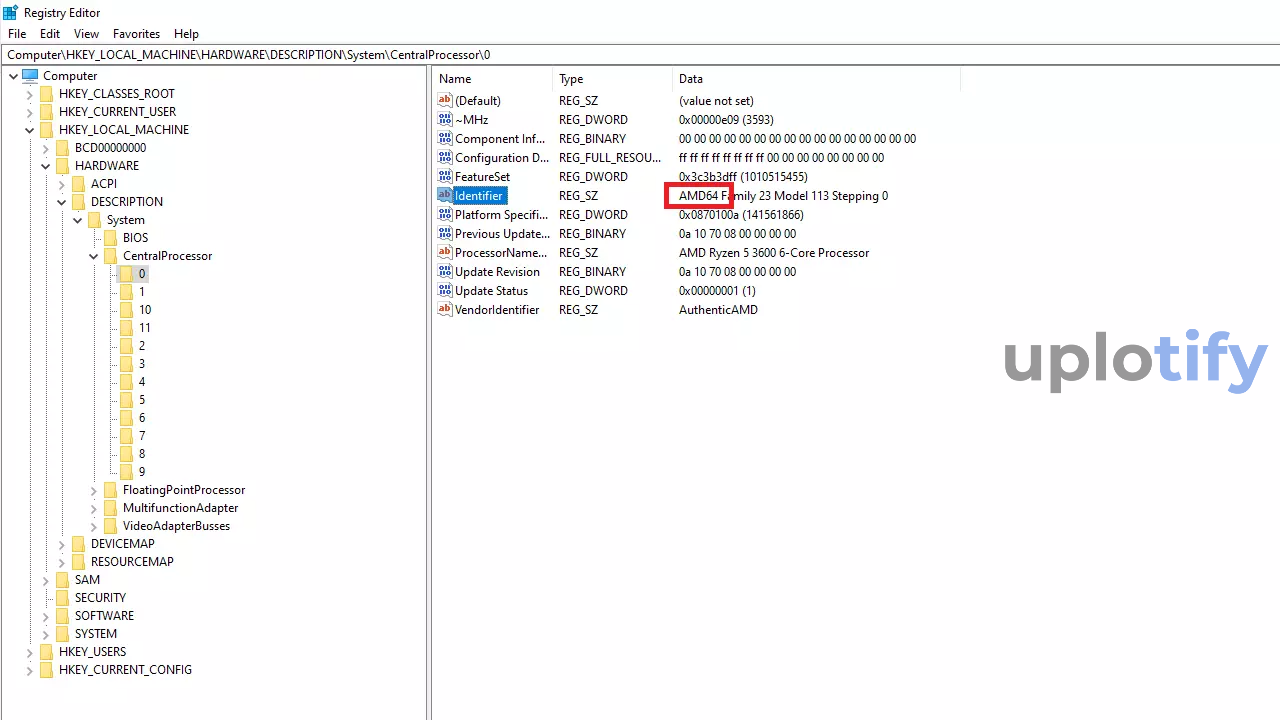Viewport: 1280px width, 720px height.
Task: Click the ~MHz DWORD value icon
Action: 445,119
